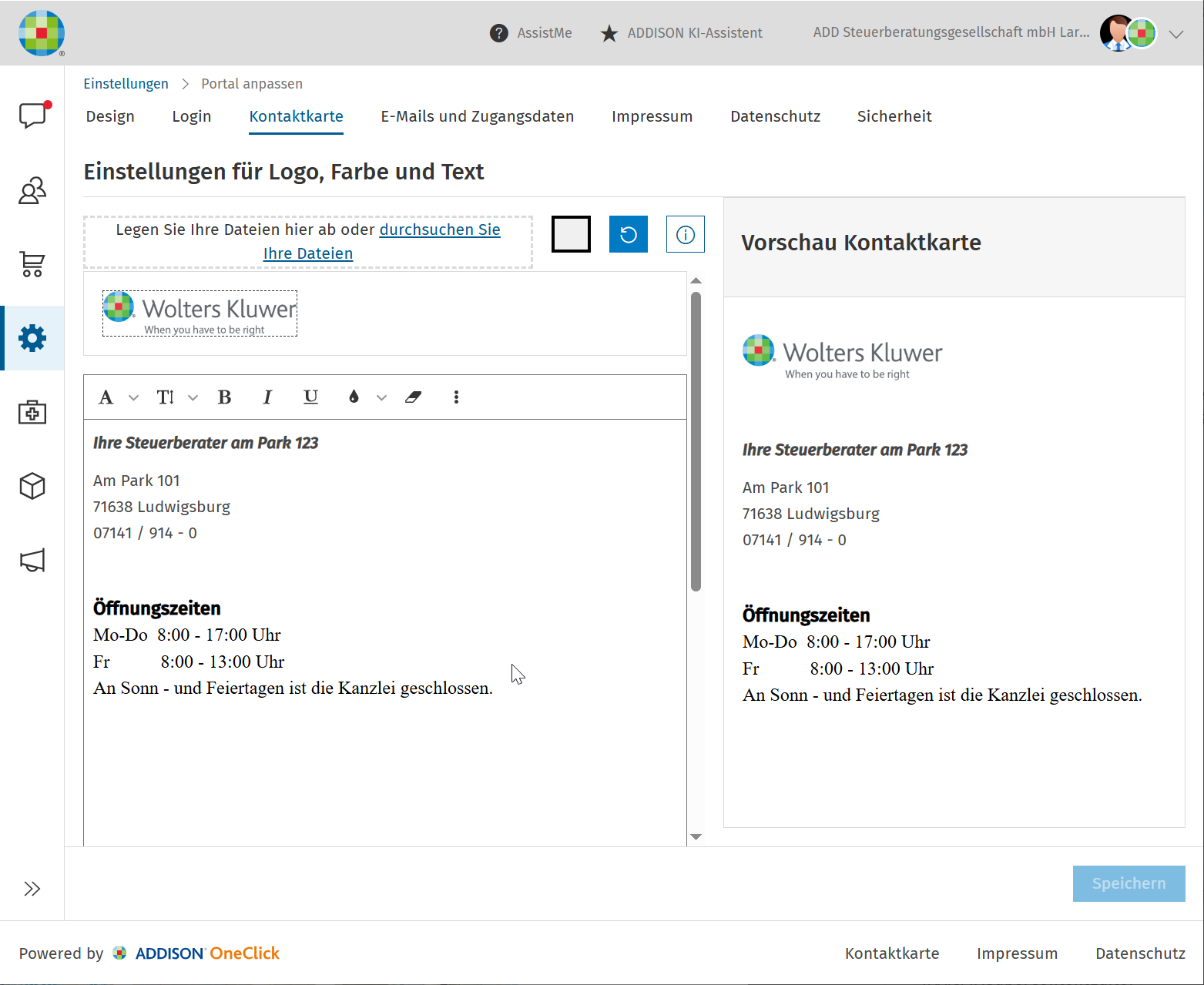
Task: Click the font family A icon
Action: [106, 397]
